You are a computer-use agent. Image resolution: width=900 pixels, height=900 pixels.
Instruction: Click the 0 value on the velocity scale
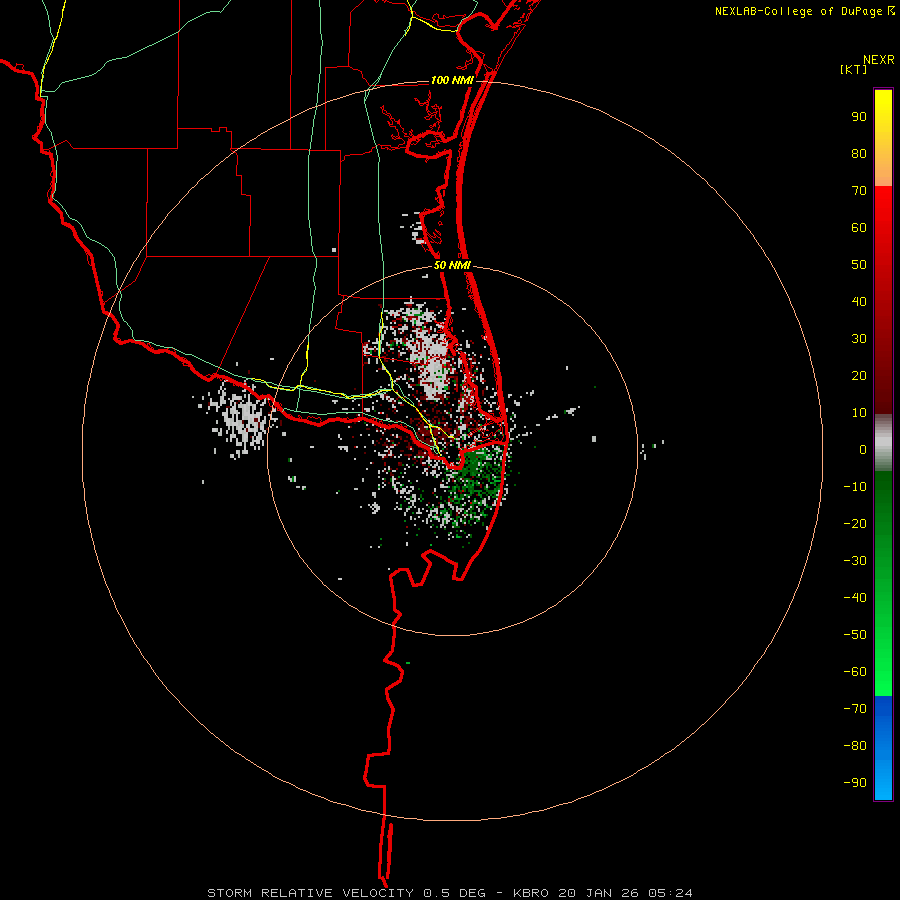[863, 450]
